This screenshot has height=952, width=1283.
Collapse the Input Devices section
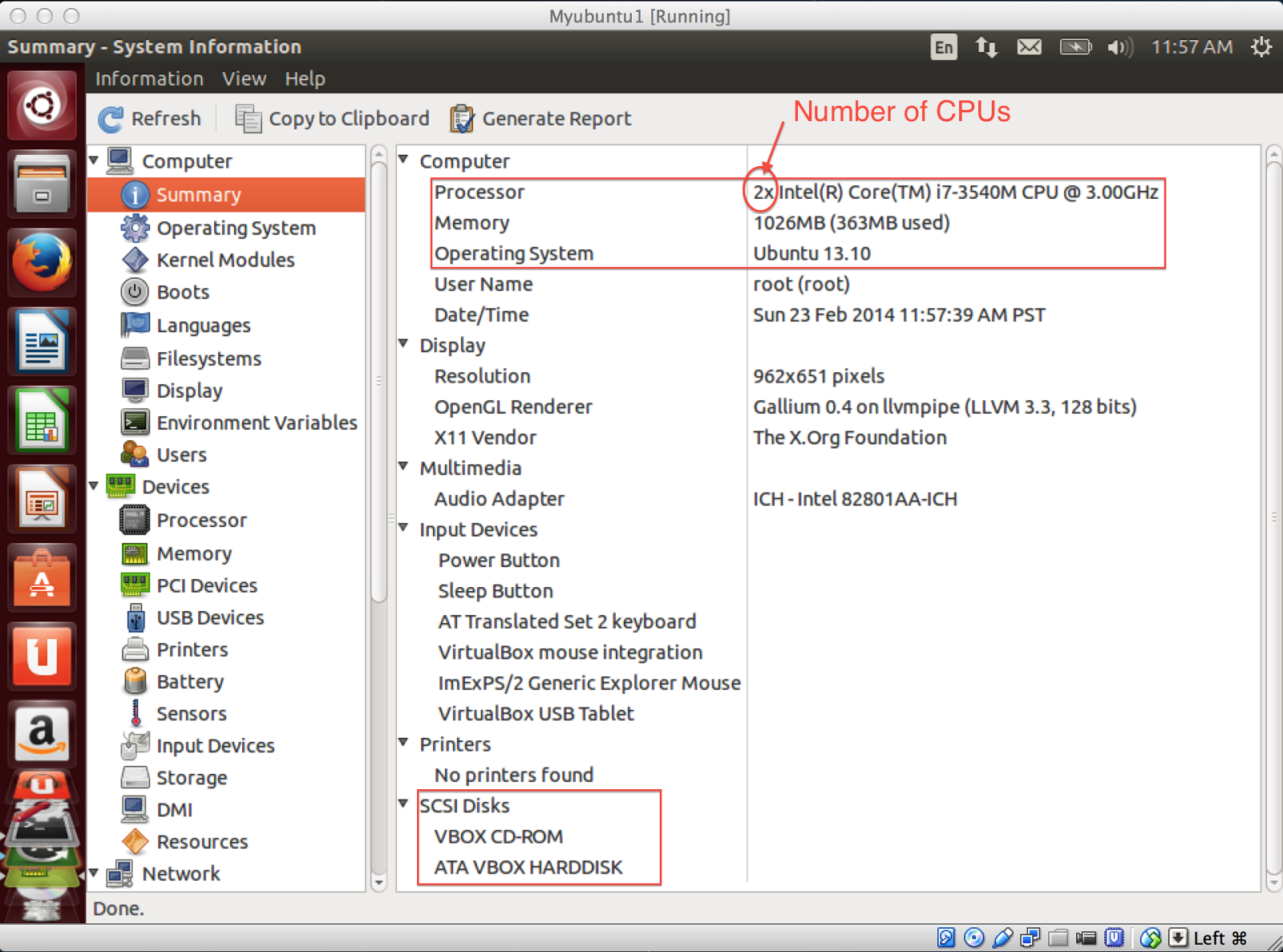[403, 529]
